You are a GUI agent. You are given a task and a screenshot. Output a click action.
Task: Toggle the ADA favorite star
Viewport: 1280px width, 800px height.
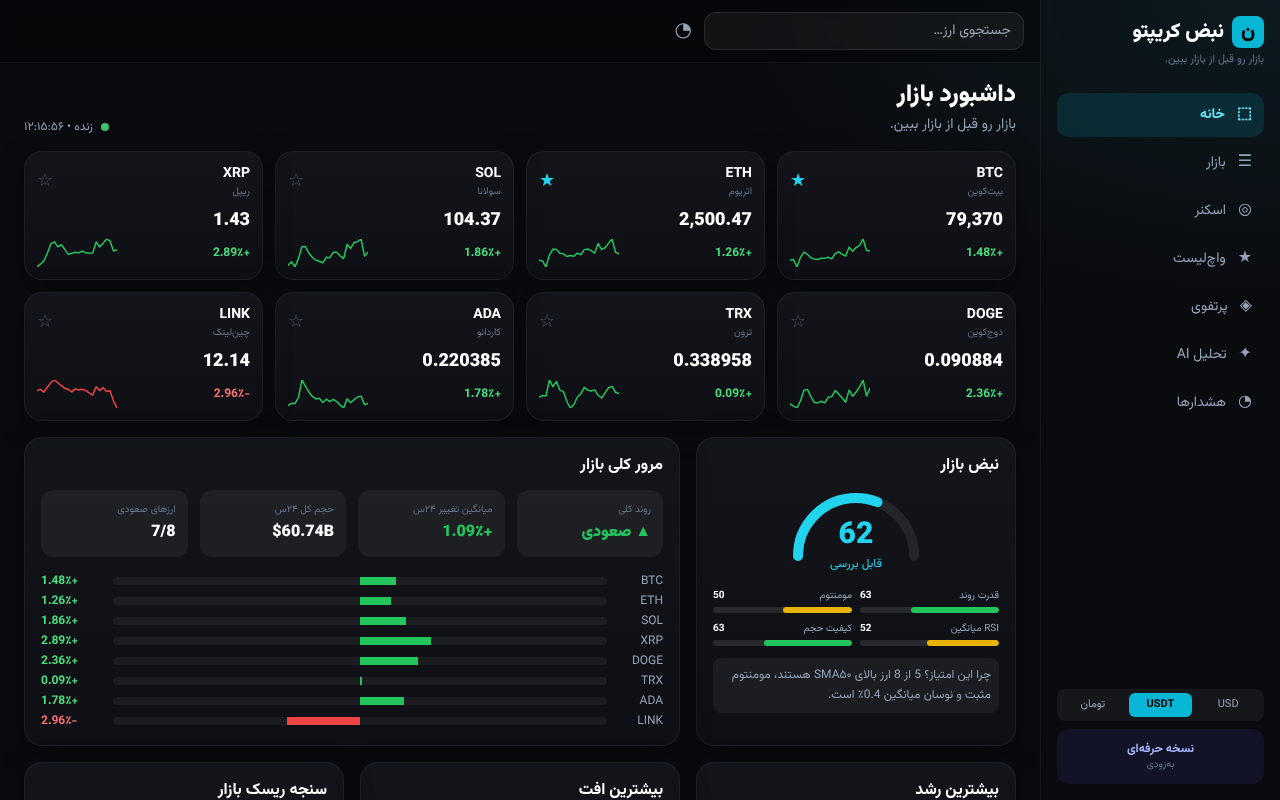tap(296, 321)
